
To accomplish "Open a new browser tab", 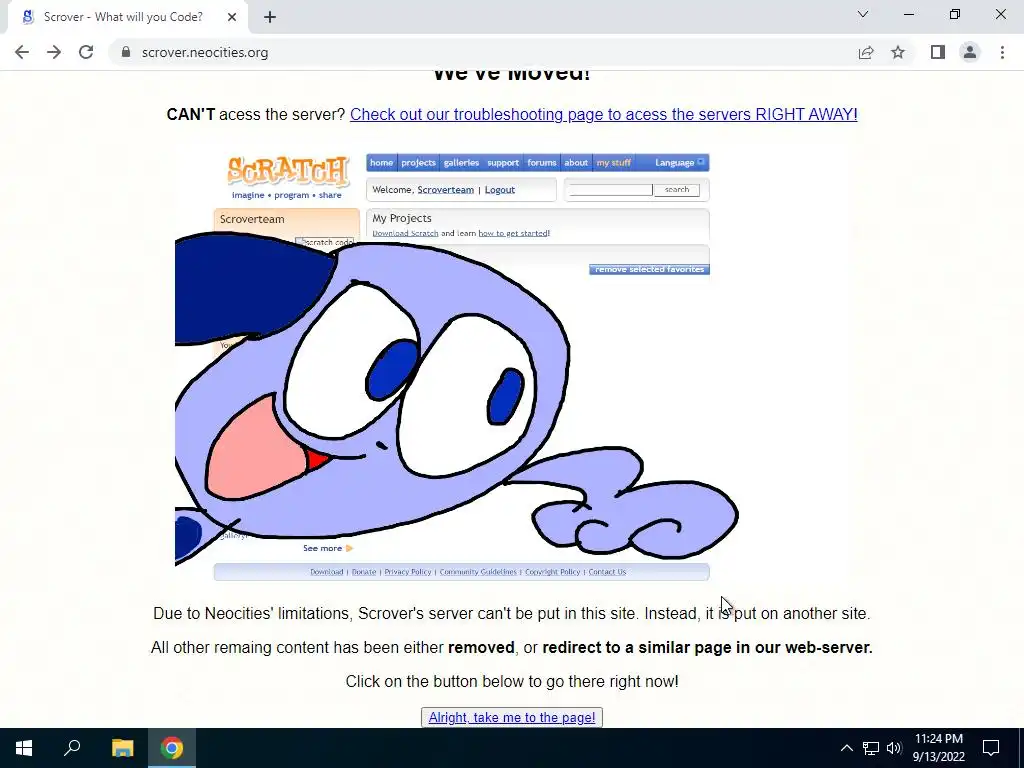I will 270,17.
